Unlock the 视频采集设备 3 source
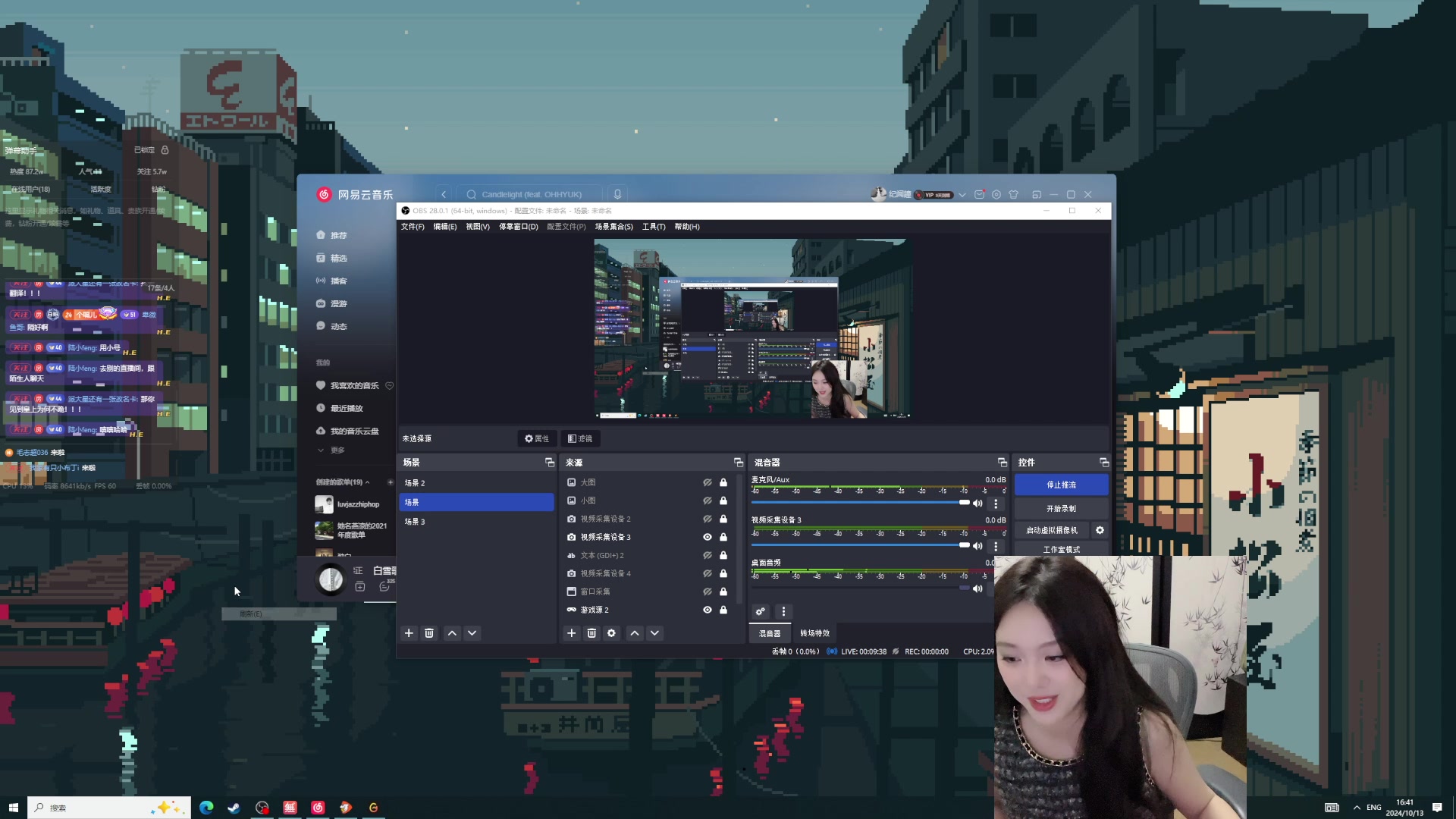This screenshot has width=1456, height=819. coord(723,537)
